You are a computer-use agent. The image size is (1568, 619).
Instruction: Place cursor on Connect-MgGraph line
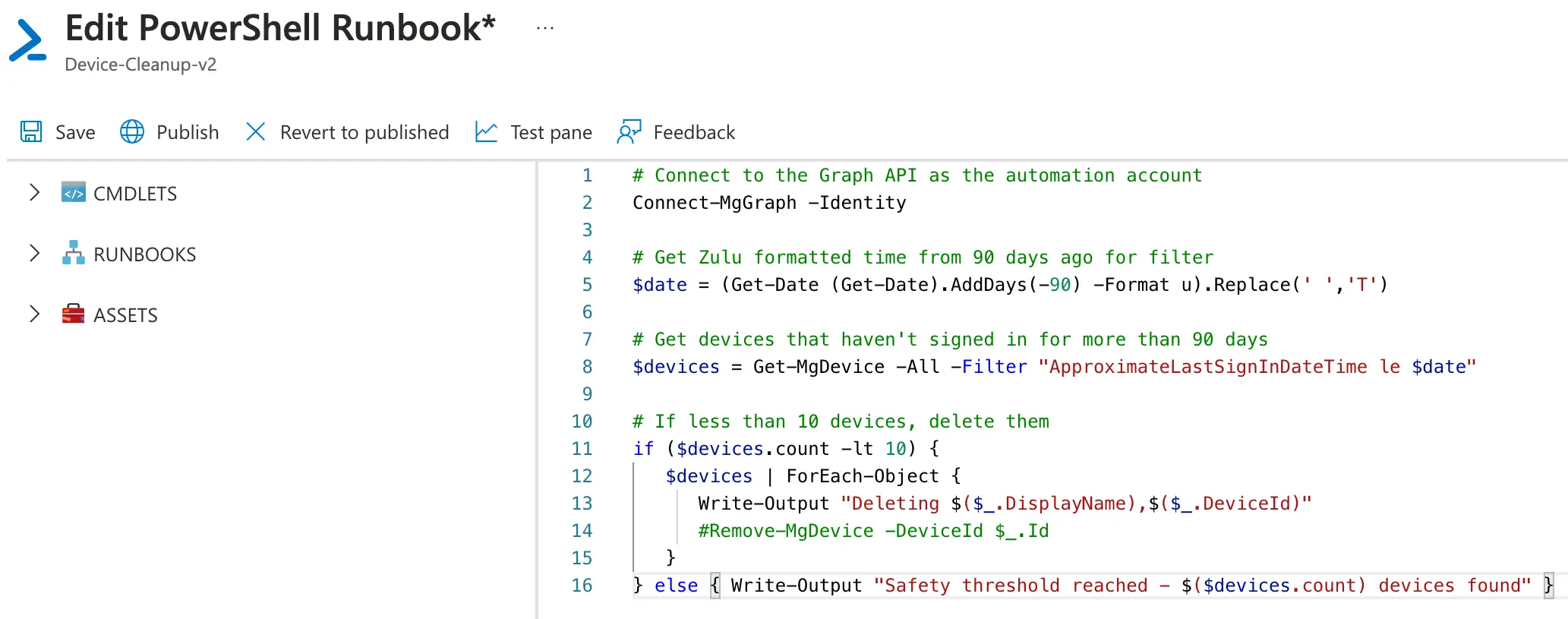(x=768, y=203)
